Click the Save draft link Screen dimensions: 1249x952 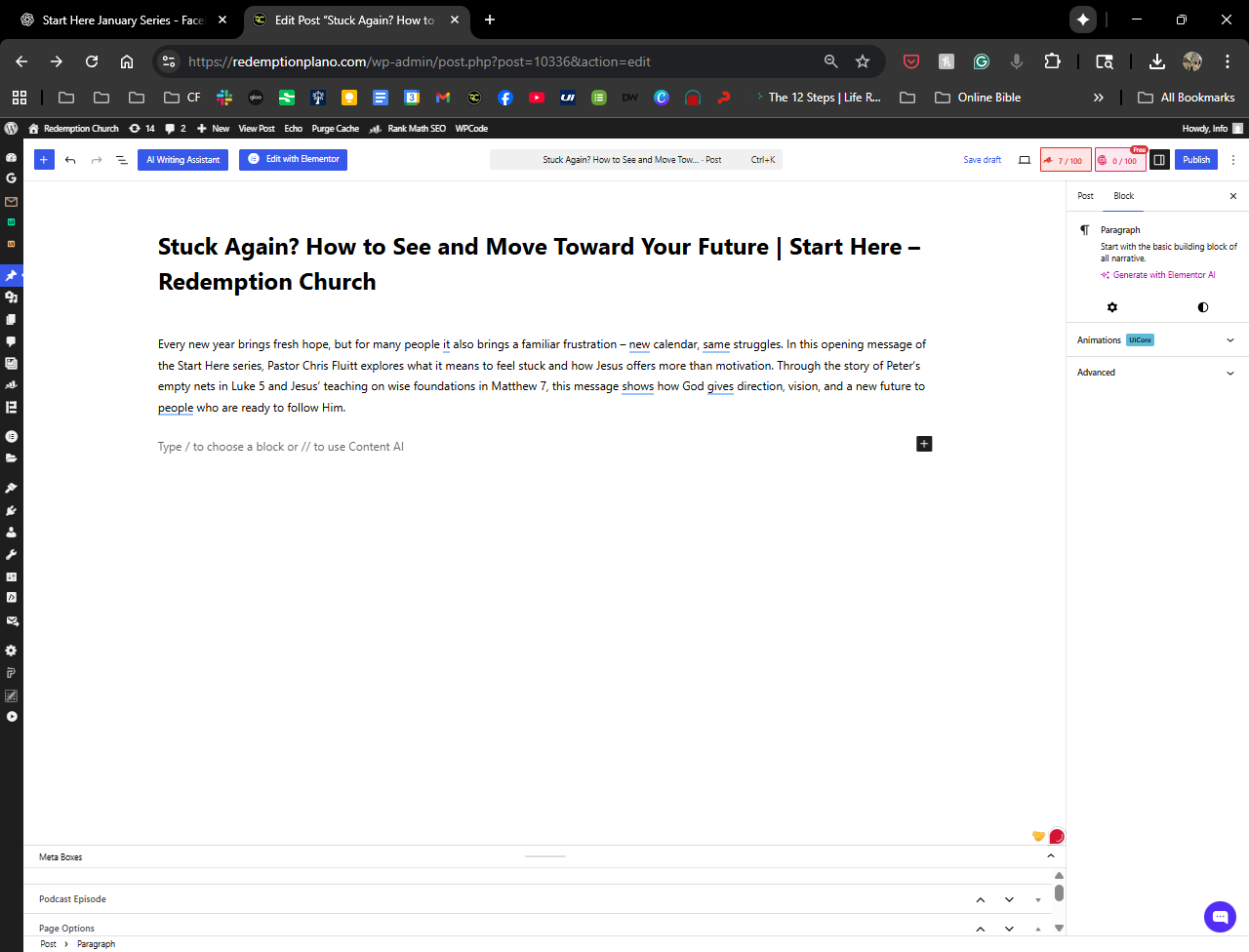point(982,160)
